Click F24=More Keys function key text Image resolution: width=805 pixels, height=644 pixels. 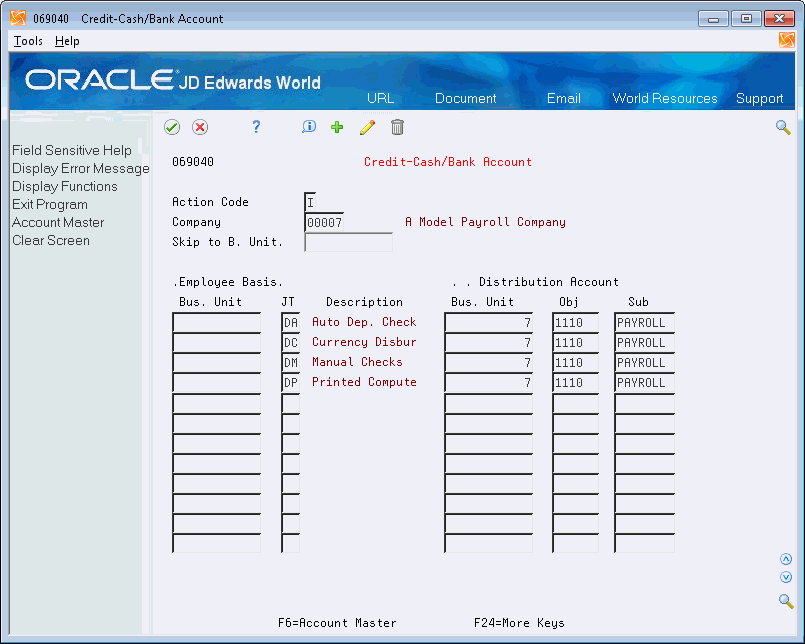pyautogui.click(x=519, y=623)
